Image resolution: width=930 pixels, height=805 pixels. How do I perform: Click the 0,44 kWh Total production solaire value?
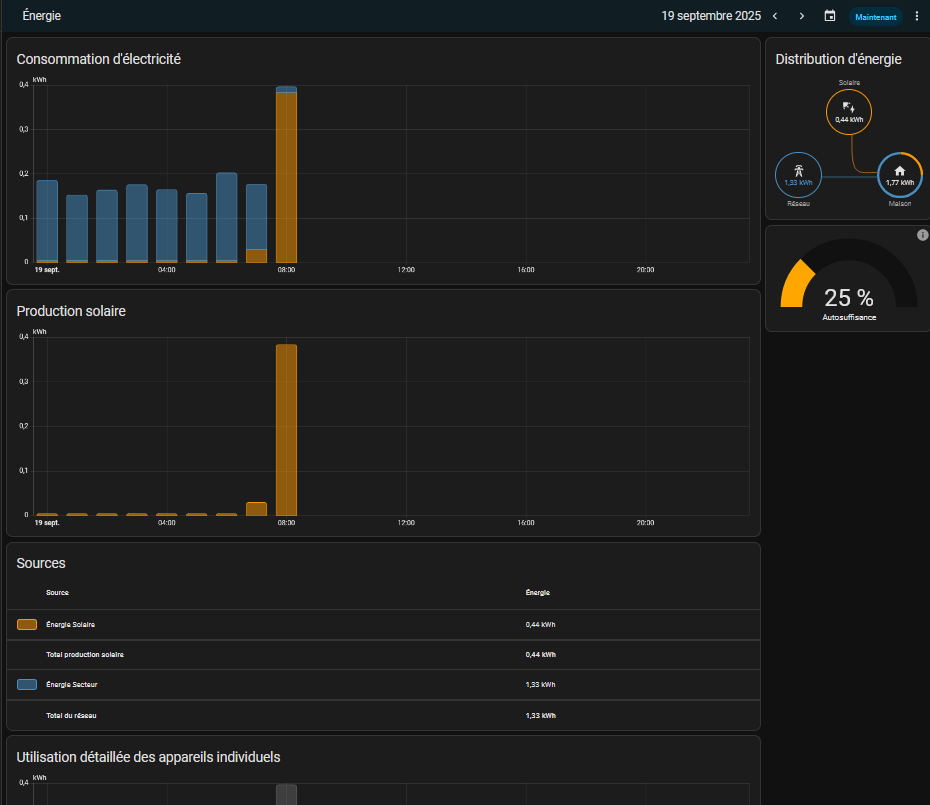[540, 655]
